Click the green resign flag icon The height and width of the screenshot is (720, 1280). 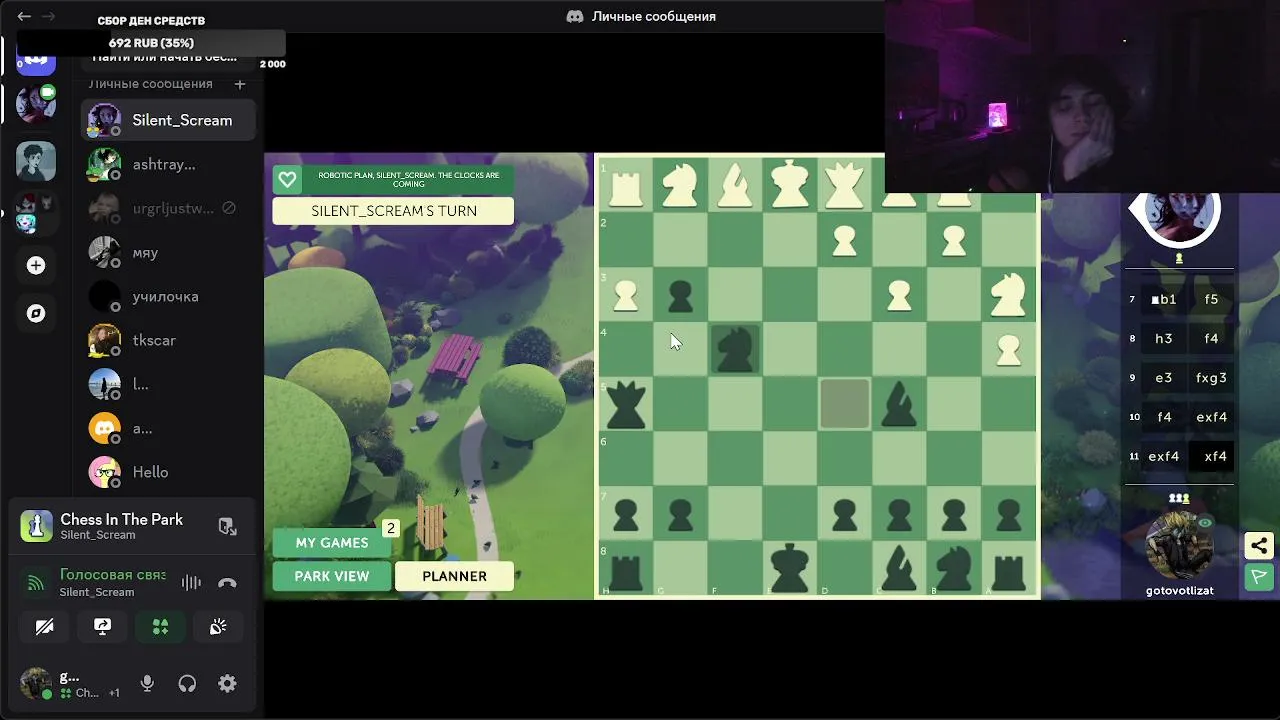[x=1259, y=576]
